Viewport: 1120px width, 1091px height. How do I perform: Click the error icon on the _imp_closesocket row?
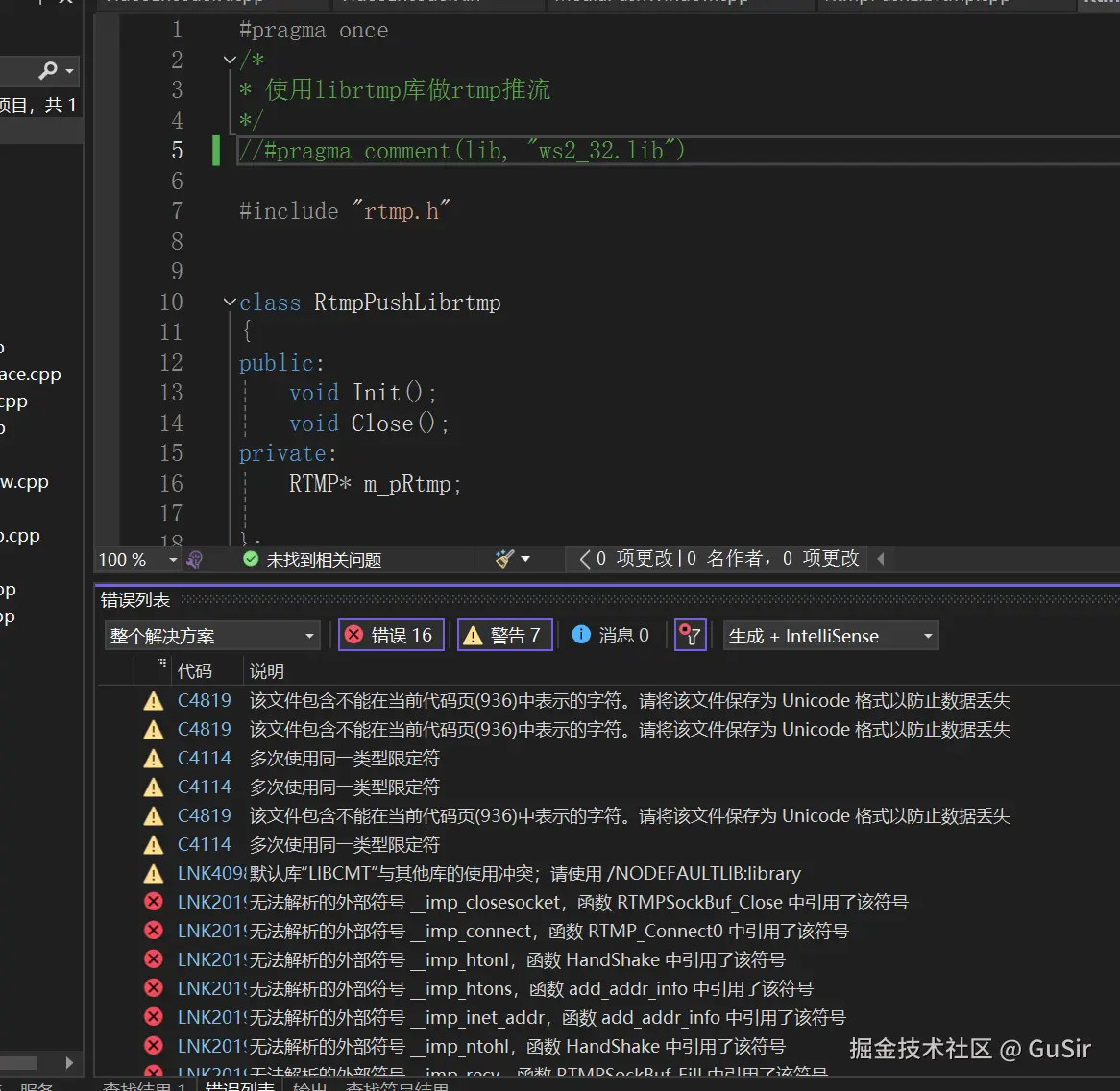point(153,902)
